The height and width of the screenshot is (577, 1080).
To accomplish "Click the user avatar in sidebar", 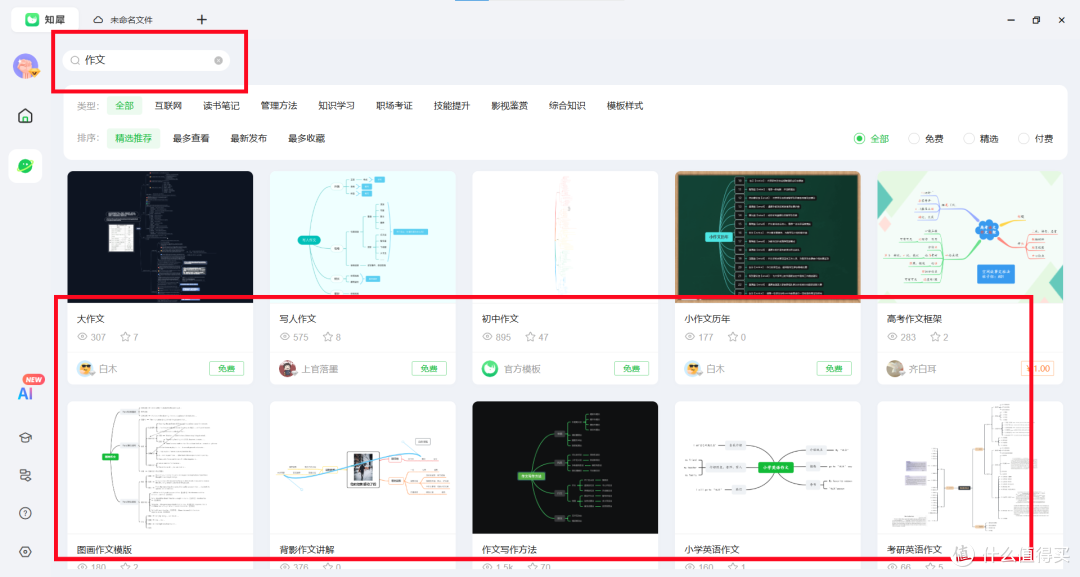I will 26,66.
